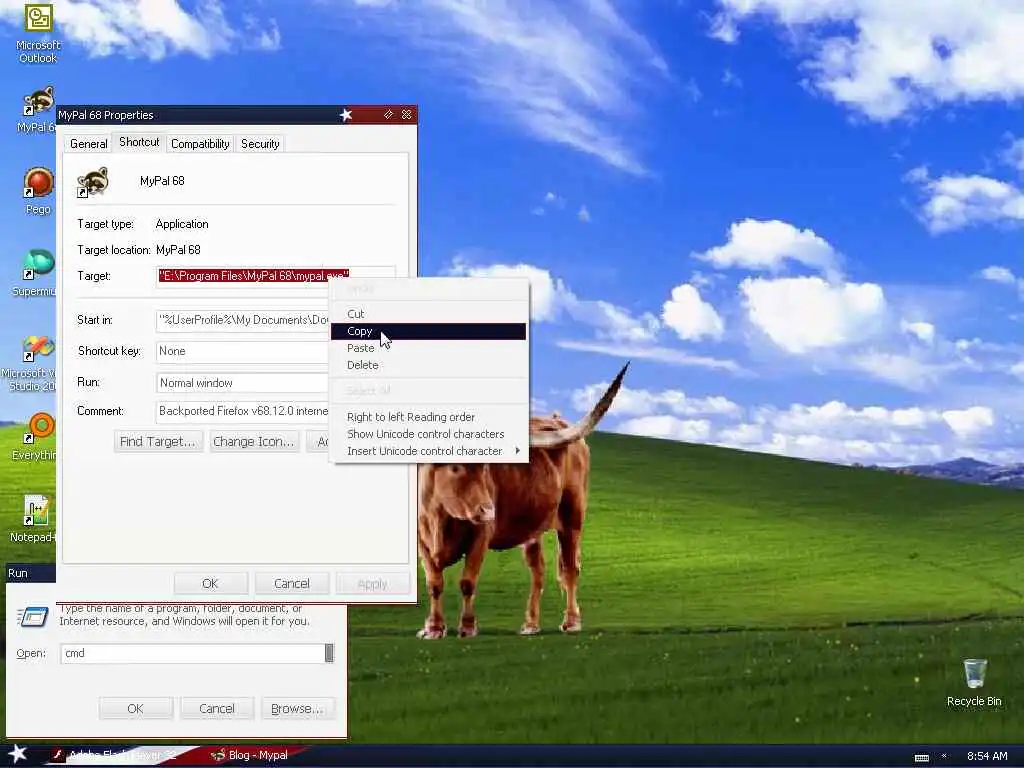Click the Run dialog title bar
Screen dimensions: 1024x768
(30, 573)
